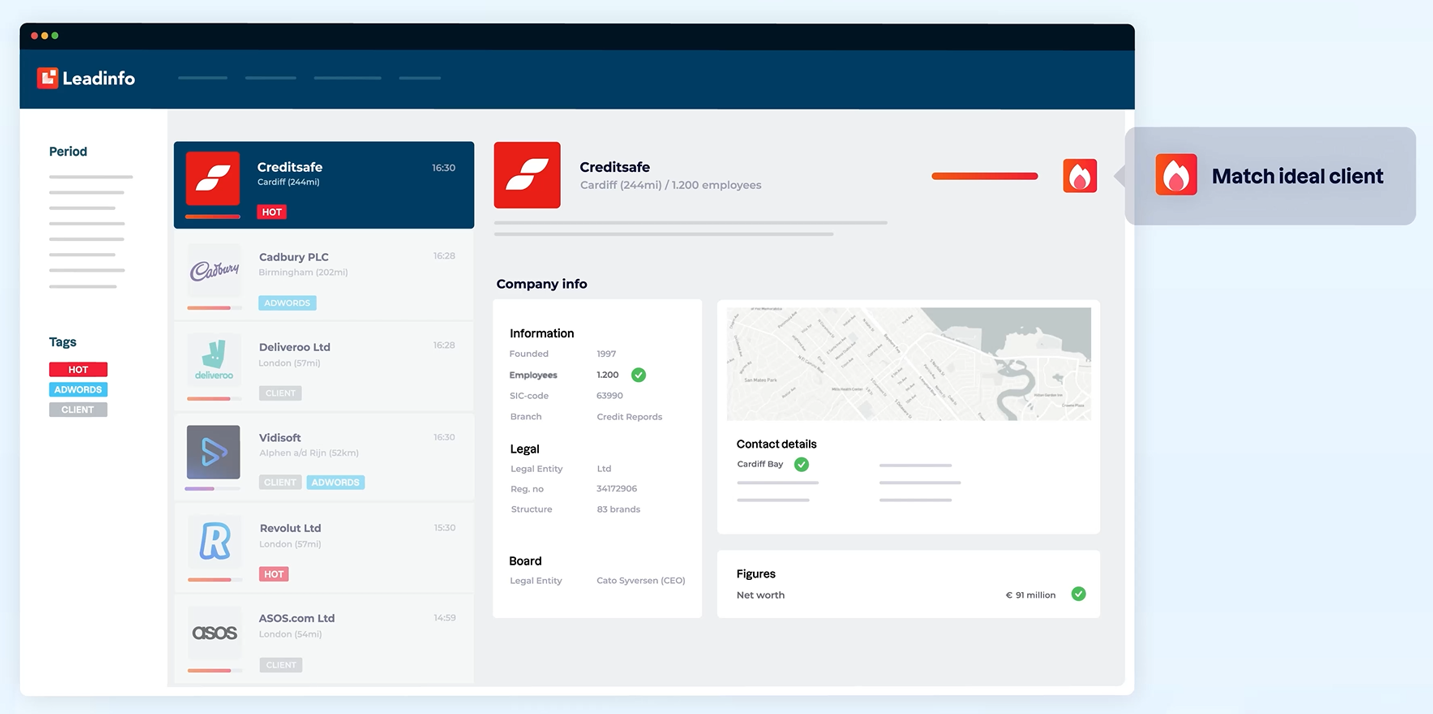The image size is (1433, 714).
Task: Open the Cadbury PLC lead entry
Action: pyautogui.click(x=324, y=277)
